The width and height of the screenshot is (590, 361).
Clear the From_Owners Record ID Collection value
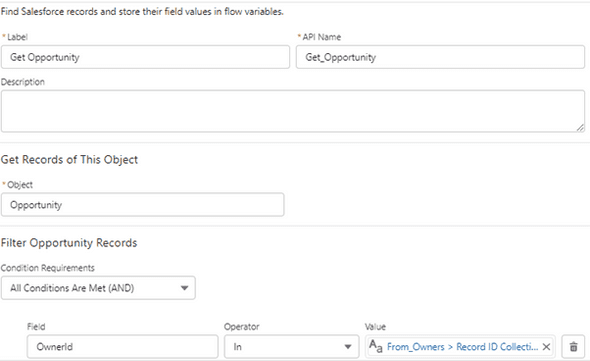(546, 347)
